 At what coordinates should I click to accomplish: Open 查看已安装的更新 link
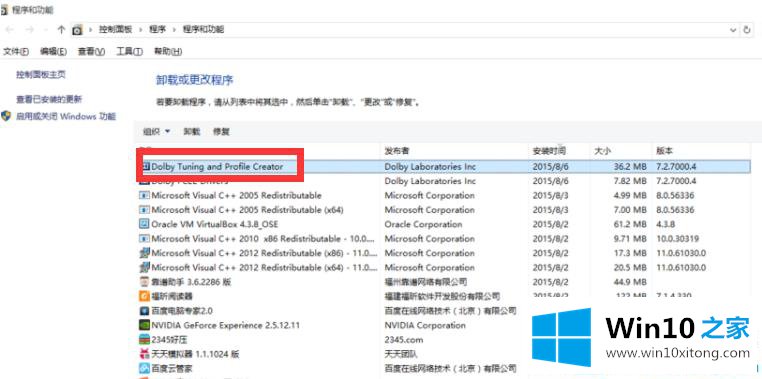point(49,99)
